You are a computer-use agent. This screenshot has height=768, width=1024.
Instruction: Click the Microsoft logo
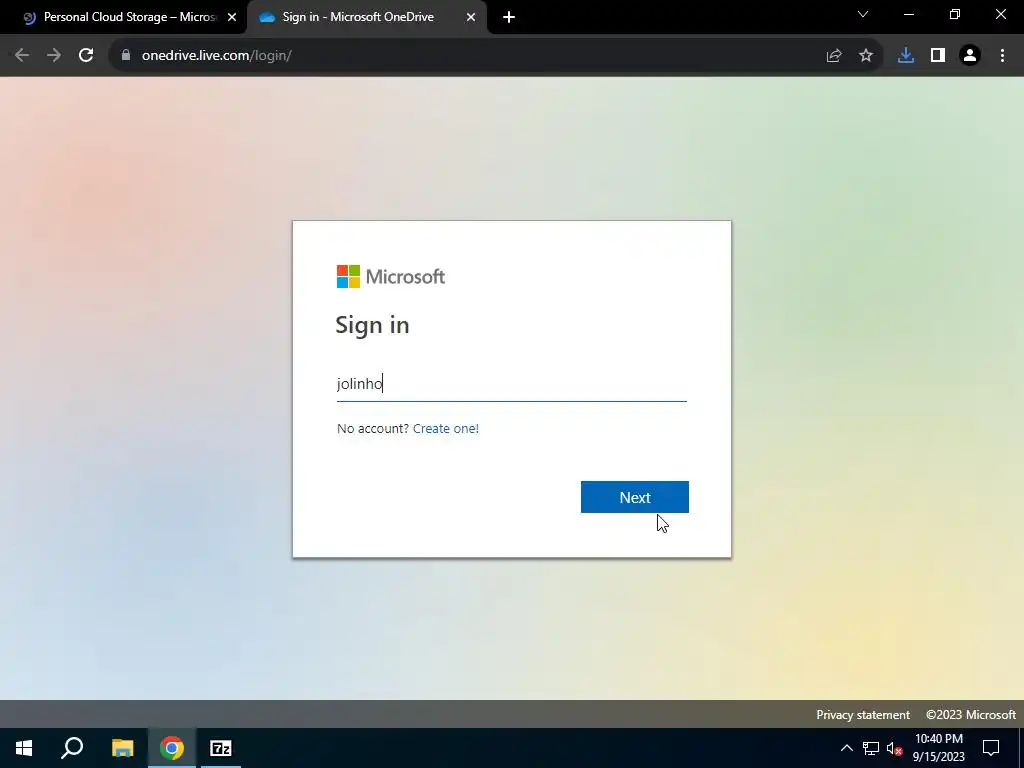(x=391, y=276)
